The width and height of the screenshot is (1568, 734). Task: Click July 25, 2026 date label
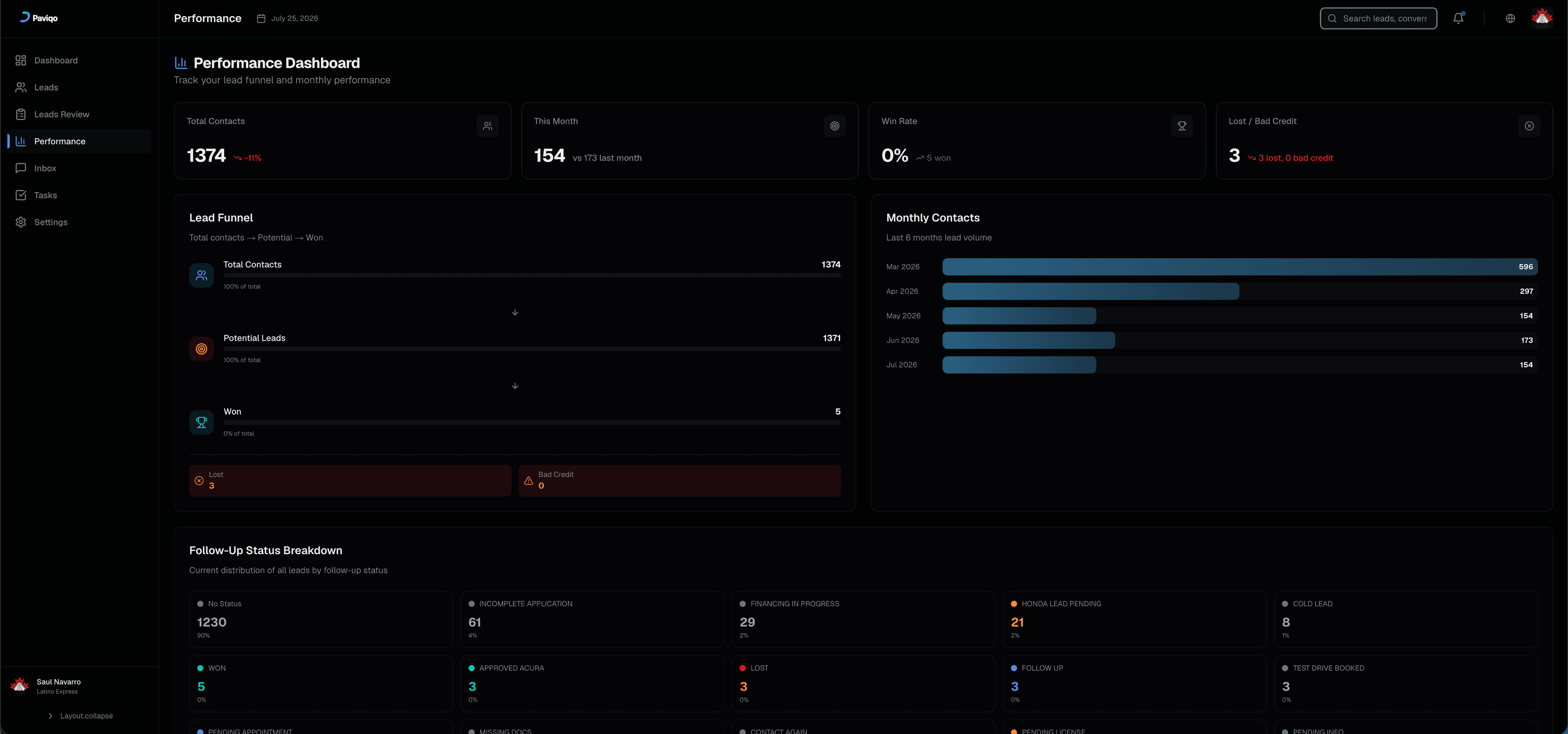coord(294,18)
